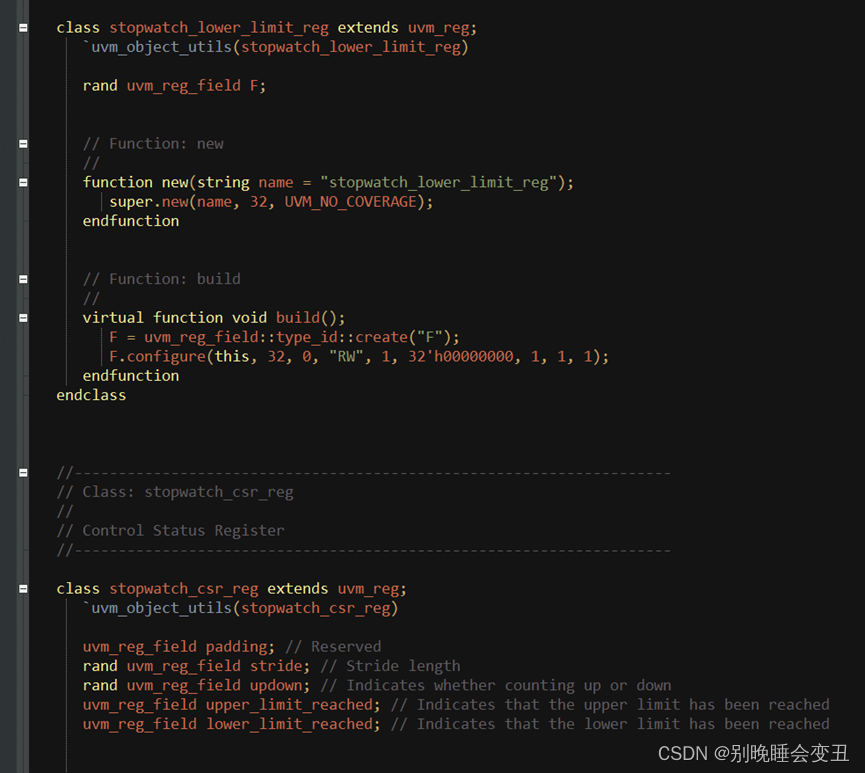Fold the stopwatch_csr_reg header comment banner
Image resolution: width=865 pixels, height=773 pixels.
[x=22, y=472]
